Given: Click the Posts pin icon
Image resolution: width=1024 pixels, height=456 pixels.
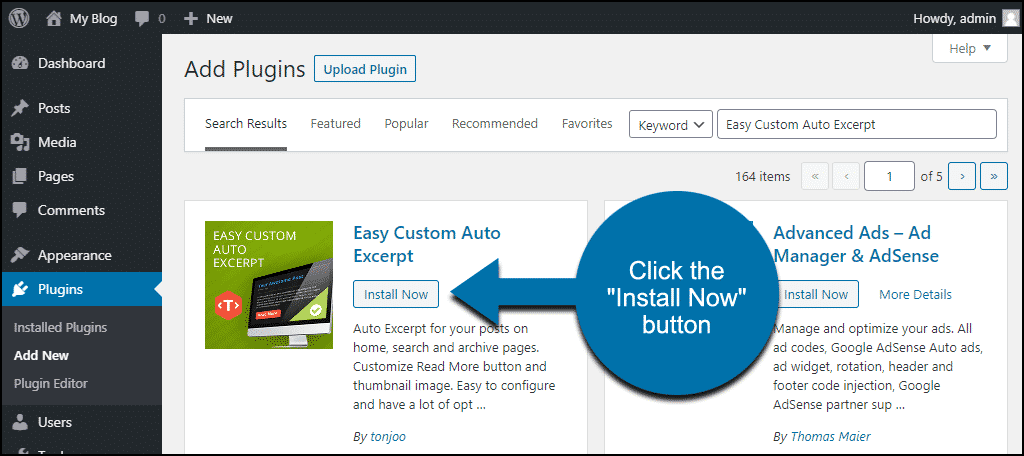Looking at the screenshot, I should (x=21, y=108).
